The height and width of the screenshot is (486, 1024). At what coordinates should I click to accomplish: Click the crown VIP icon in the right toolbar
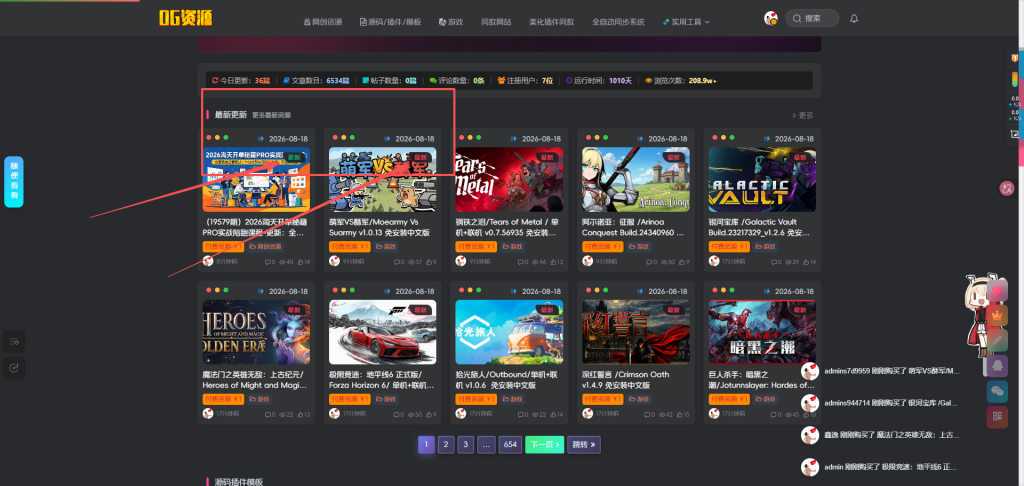(x=997, y=316)
